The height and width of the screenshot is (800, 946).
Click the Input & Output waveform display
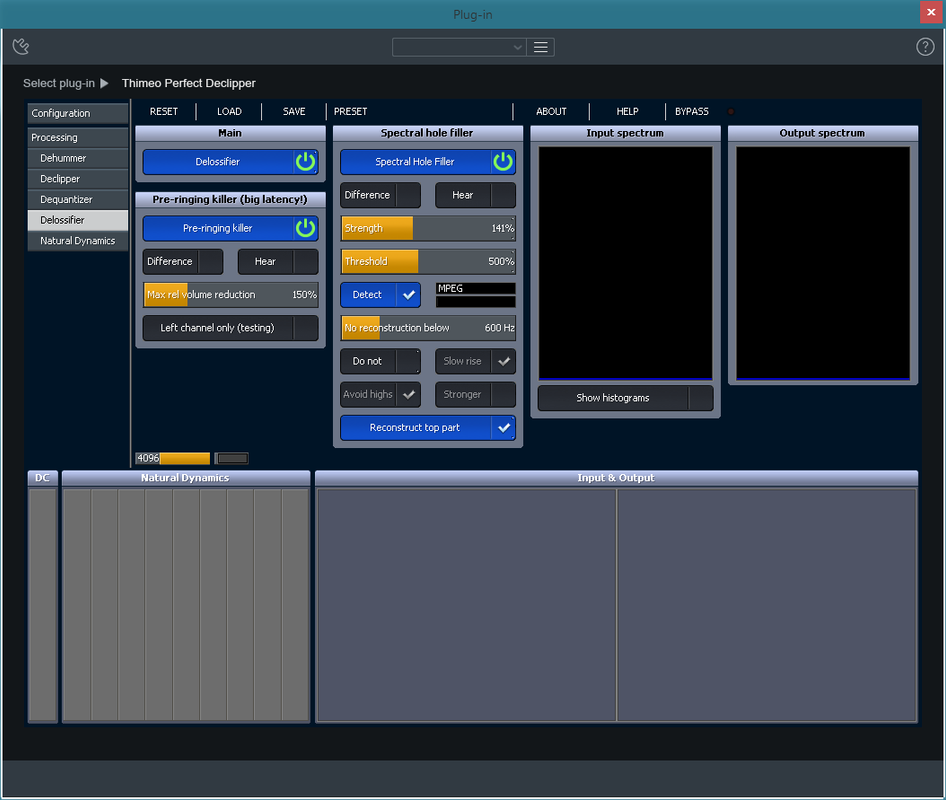[x=616, y=605]
